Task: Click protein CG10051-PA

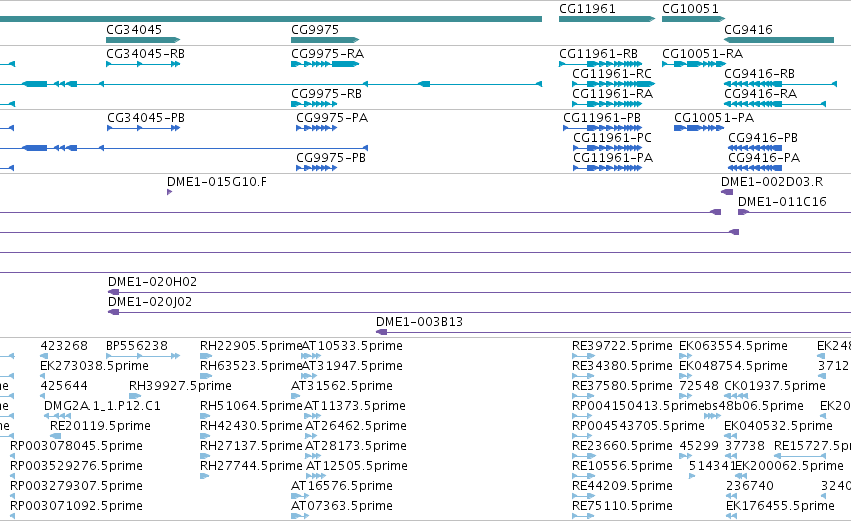Action: tap(699, 128)
